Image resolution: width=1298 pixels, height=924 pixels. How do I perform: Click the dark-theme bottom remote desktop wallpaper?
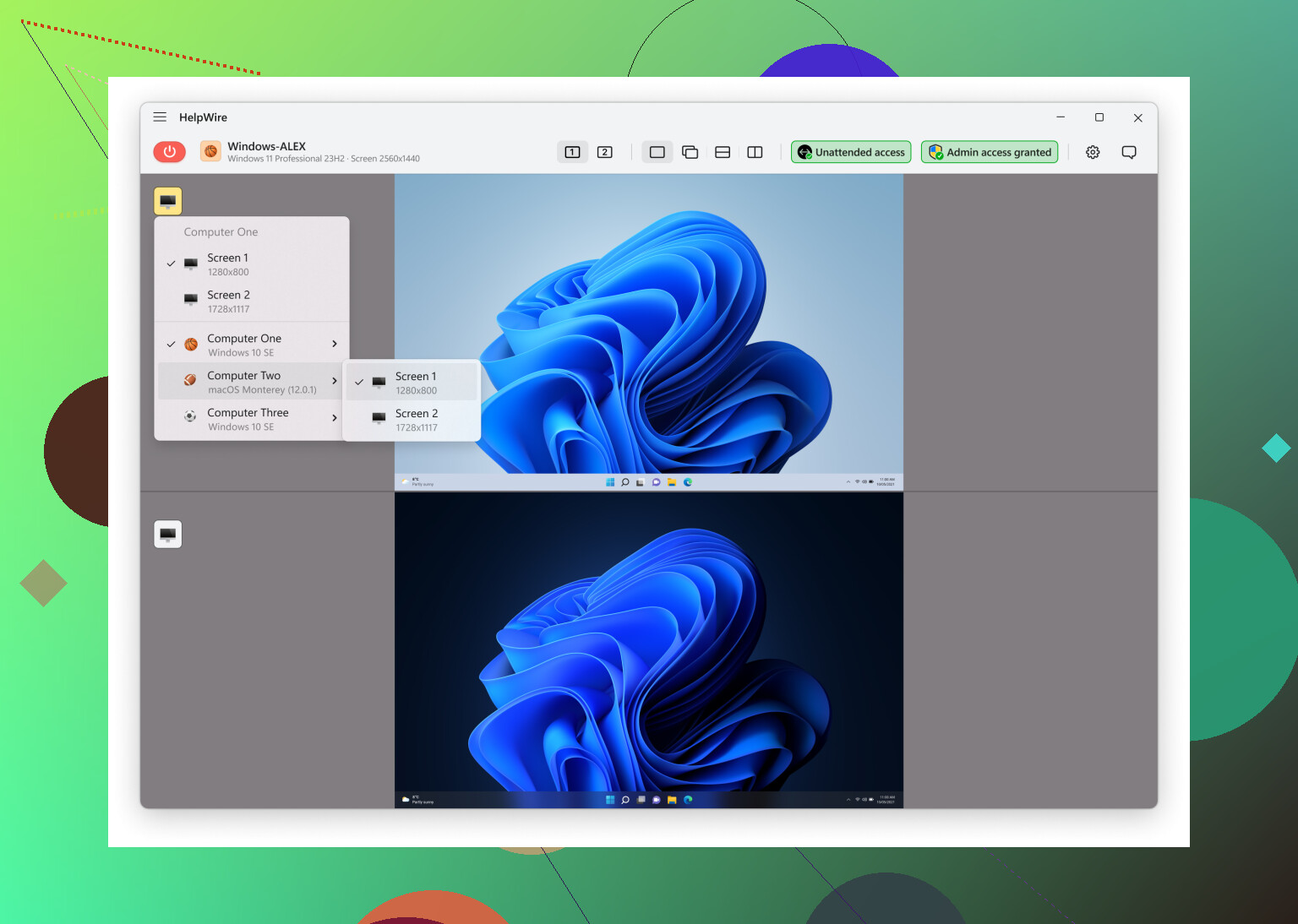649,642
